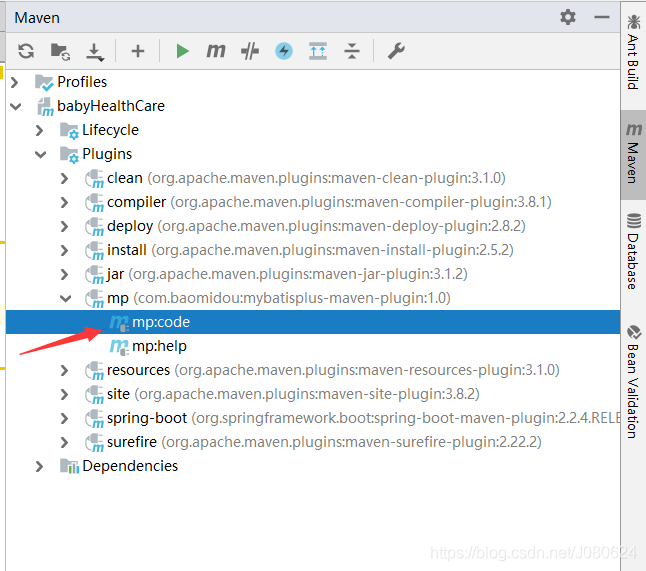Collapse the Plugins node
The height and width of the screenshot is (571, 646).
tap(40, 154)
